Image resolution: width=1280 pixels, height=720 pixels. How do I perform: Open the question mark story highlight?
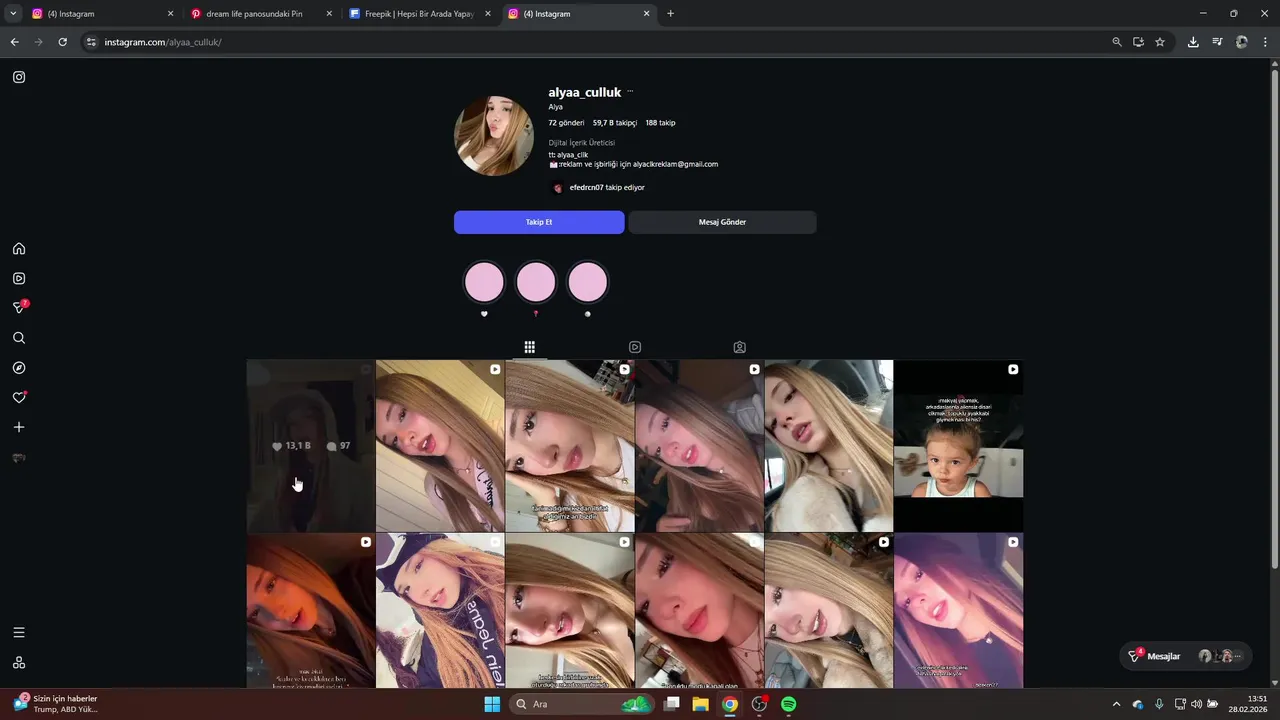tap(536, 282)
